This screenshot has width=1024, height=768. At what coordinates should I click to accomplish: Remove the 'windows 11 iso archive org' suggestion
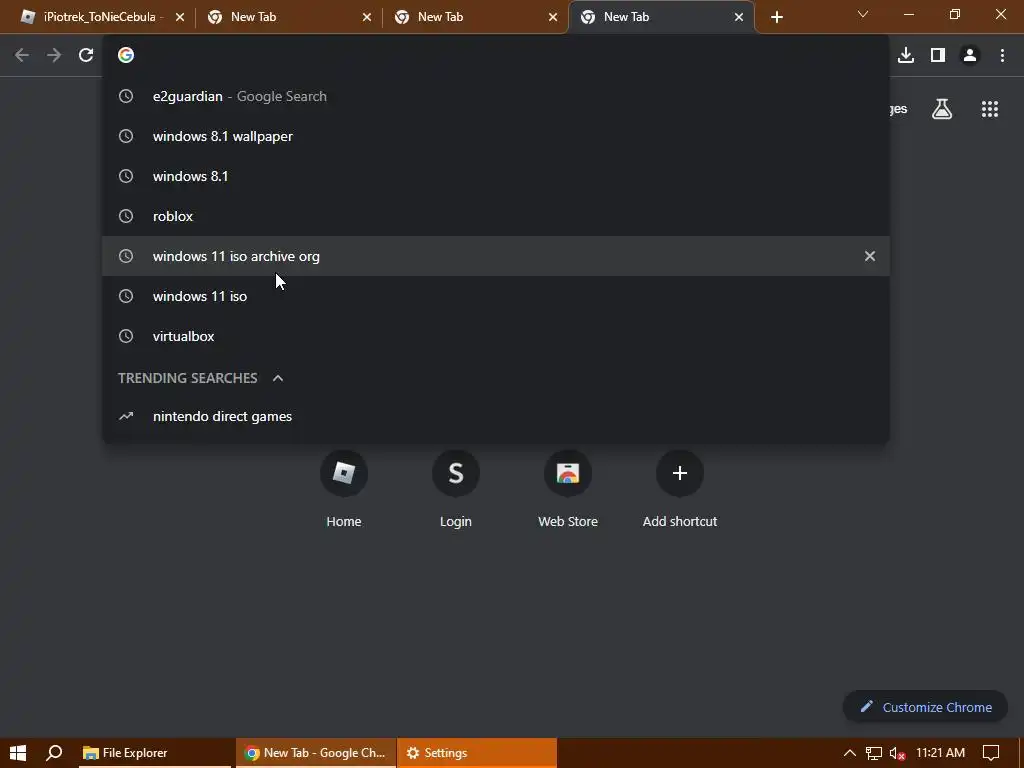870,256
